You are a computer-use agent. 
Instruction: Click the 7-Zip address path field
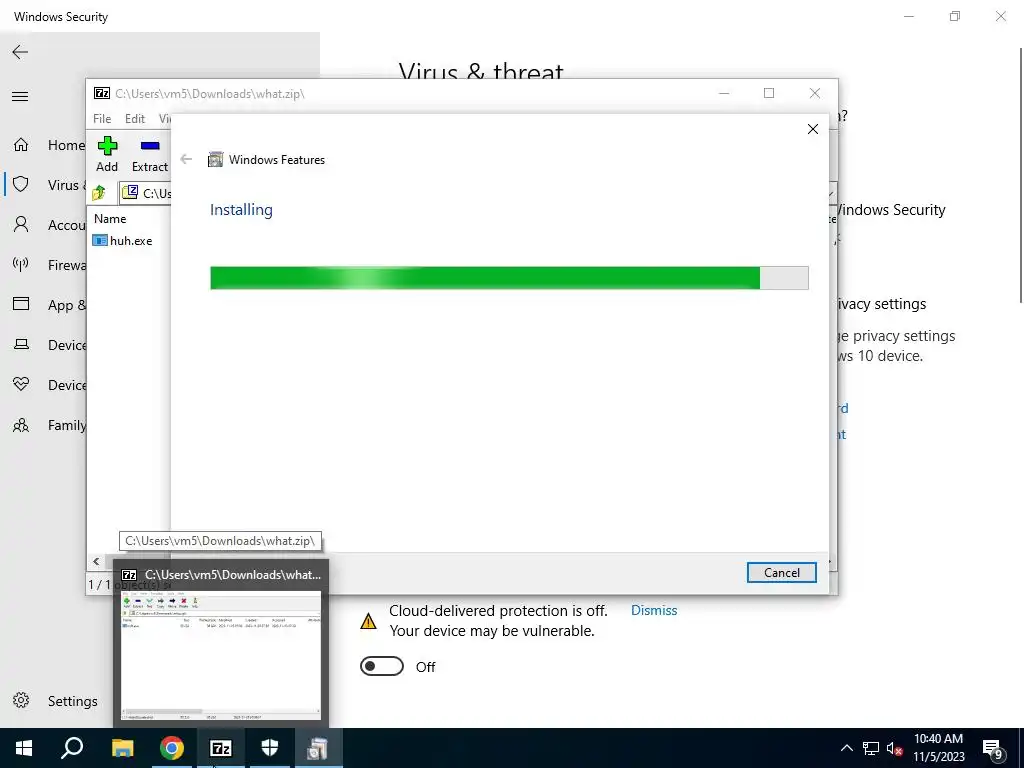[146, 193]
